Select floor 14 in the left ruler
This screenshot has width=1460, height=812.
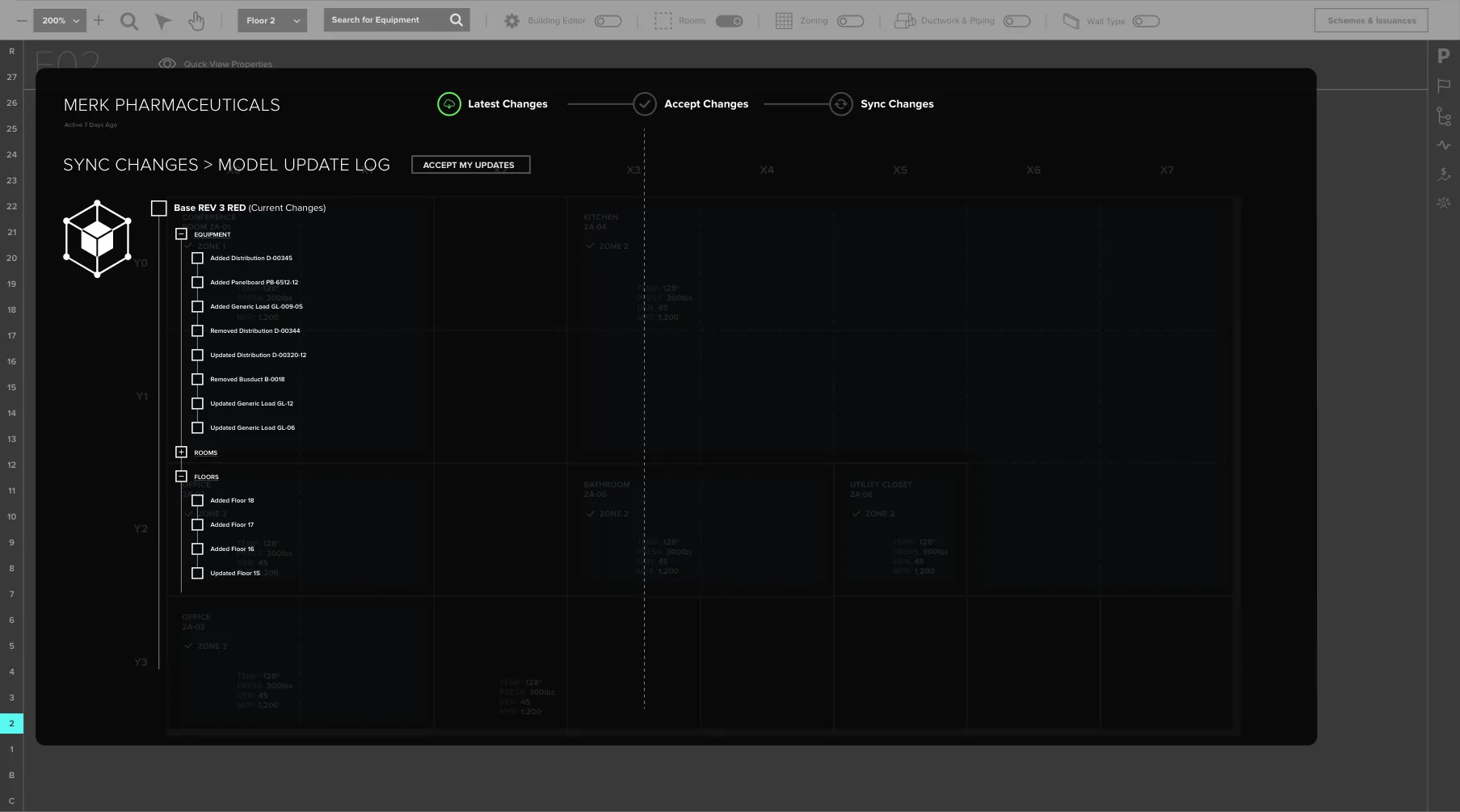(x=11, y=414)
